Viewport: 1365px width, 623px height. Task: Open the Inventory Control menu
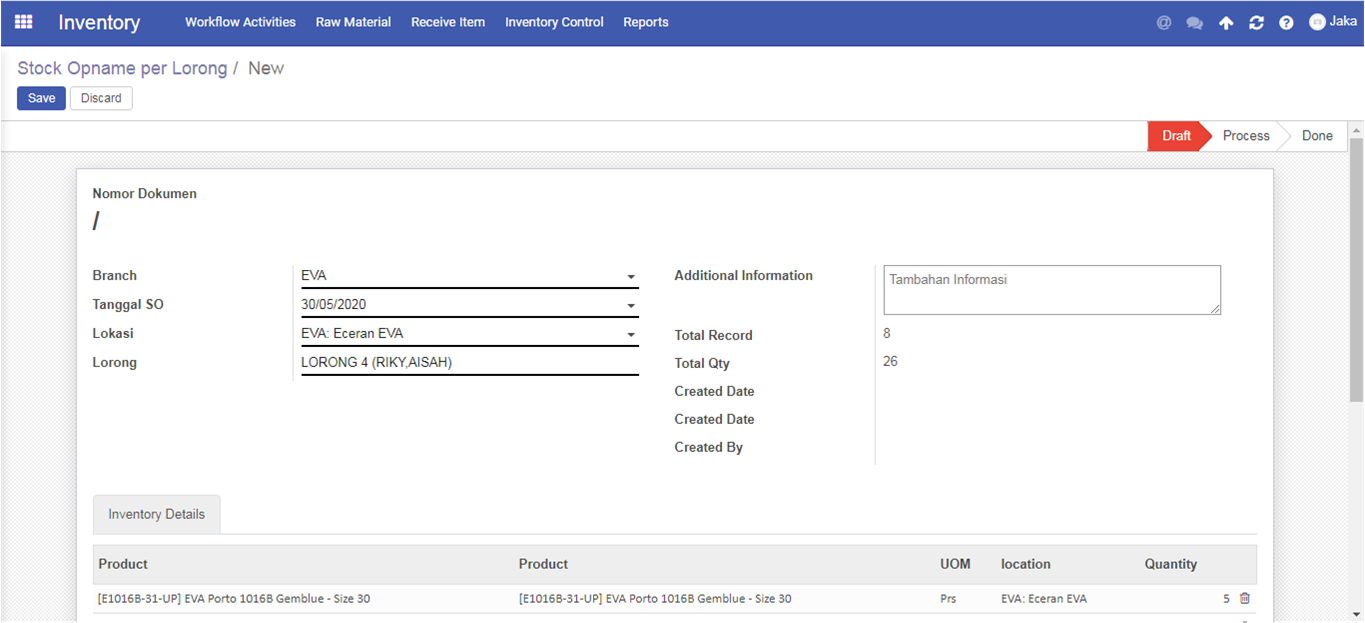click(554, 22)
